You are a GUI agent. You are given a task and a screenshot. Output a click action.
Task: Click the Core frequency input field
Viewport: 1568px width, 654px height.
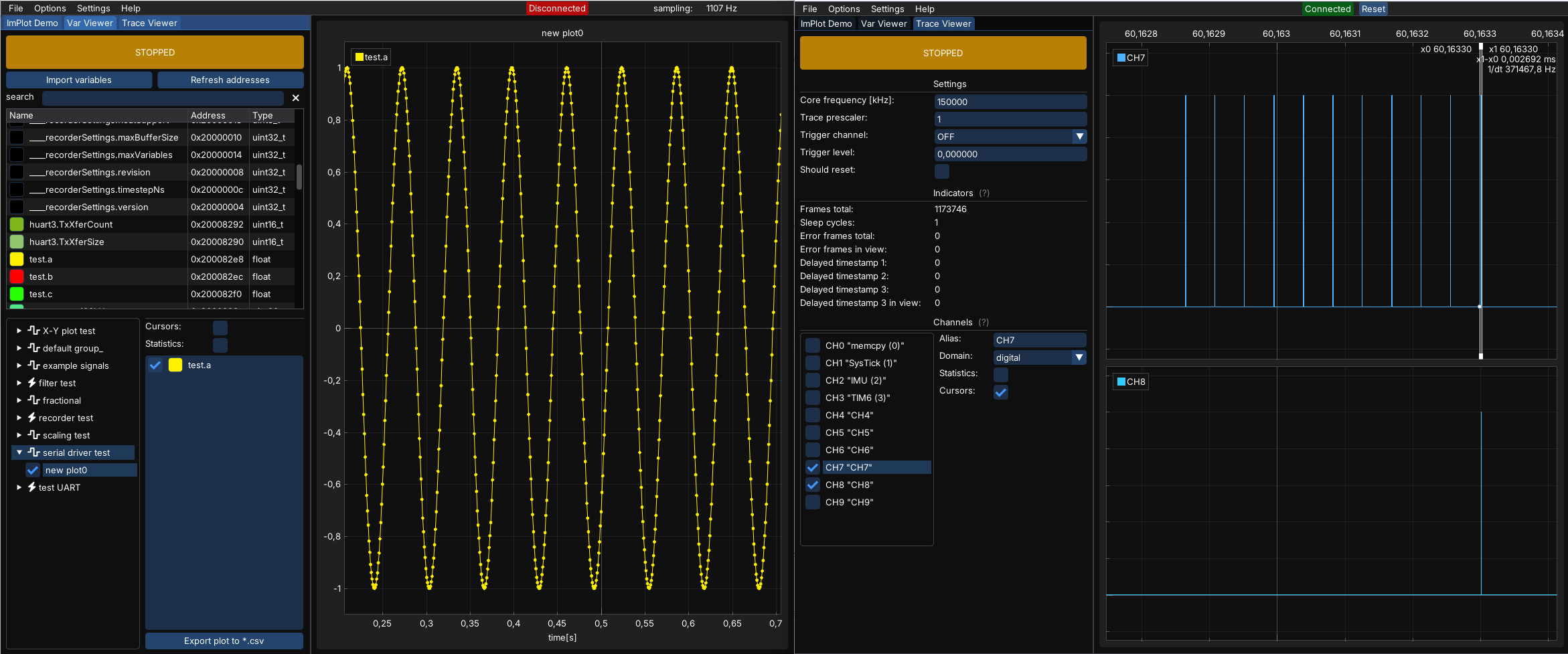click(x=1010, y=102)
